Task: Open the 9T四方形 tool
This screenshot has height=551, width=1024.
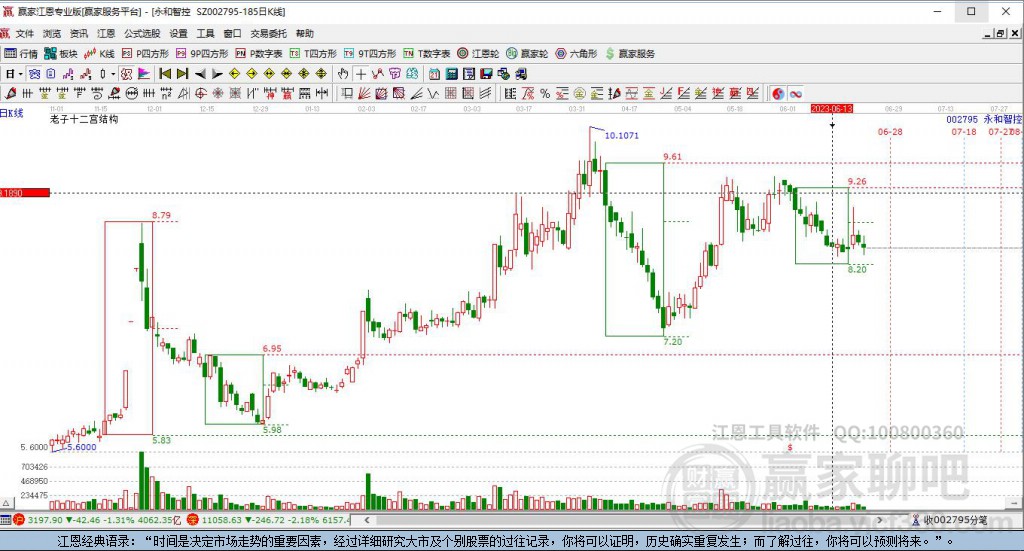Action: [x=370, y=54]
